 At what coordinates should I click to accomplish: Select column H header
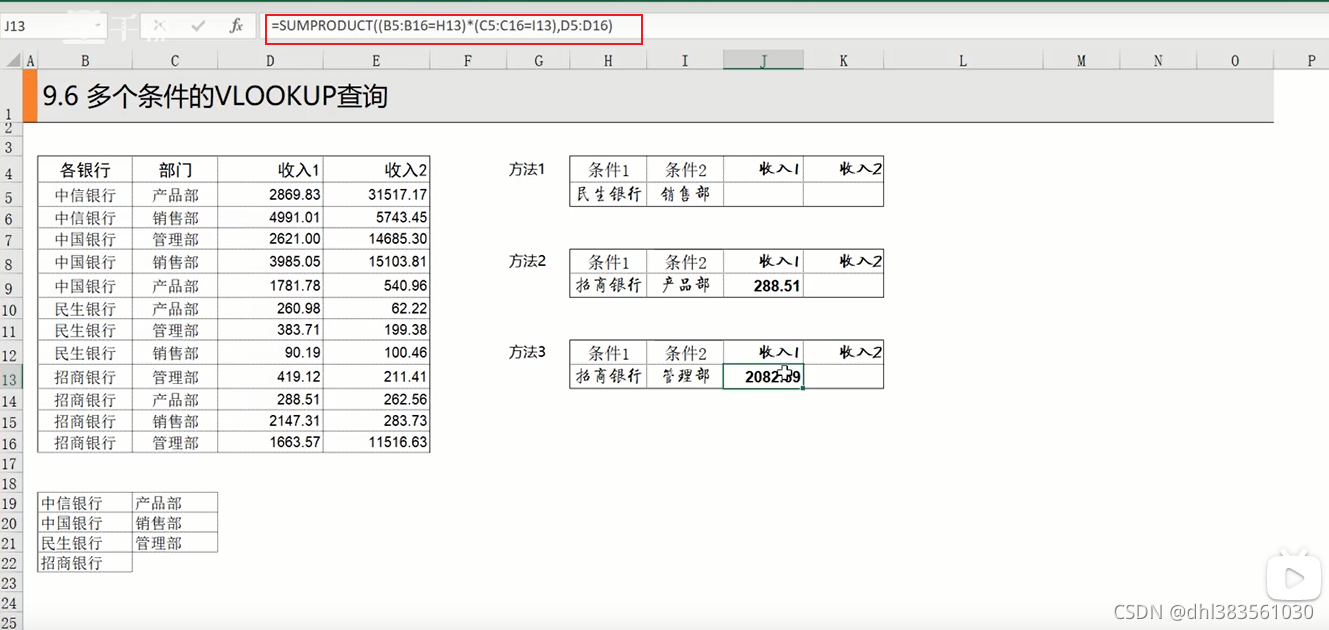608,61
